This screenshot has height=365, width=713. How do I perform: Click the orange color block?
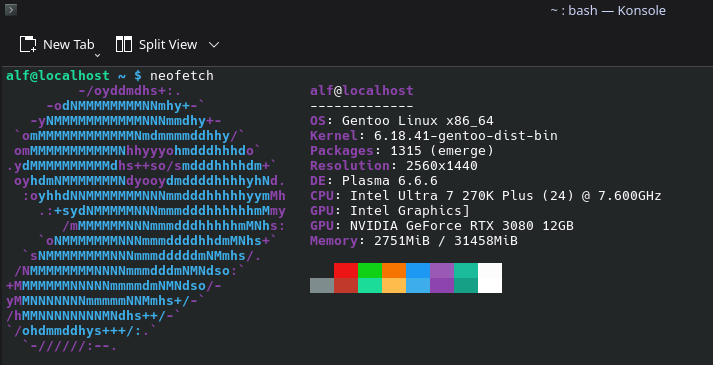pos(394,270)
